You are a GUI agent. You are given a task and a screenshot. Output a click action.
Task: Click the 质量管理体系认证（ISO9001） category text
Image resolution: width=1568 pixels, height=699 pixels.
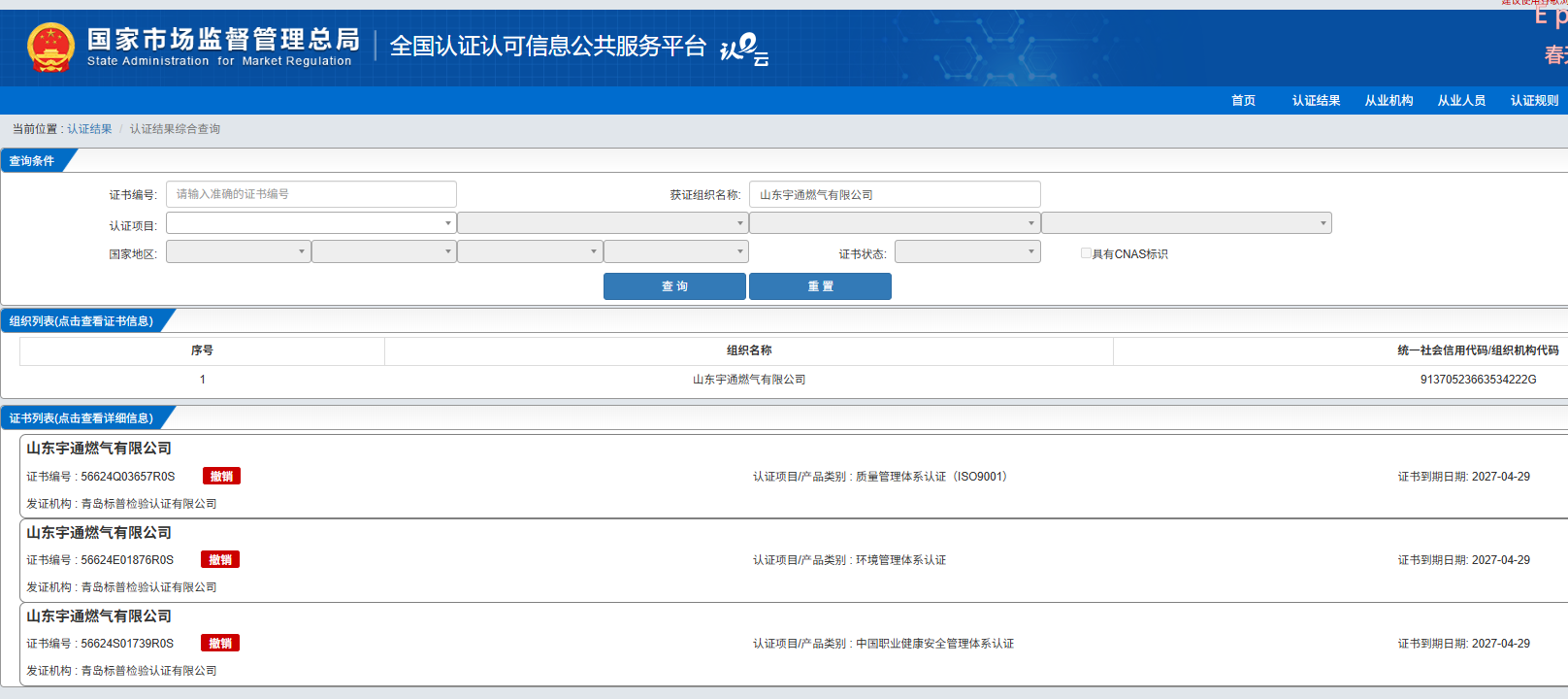[933, 477]
